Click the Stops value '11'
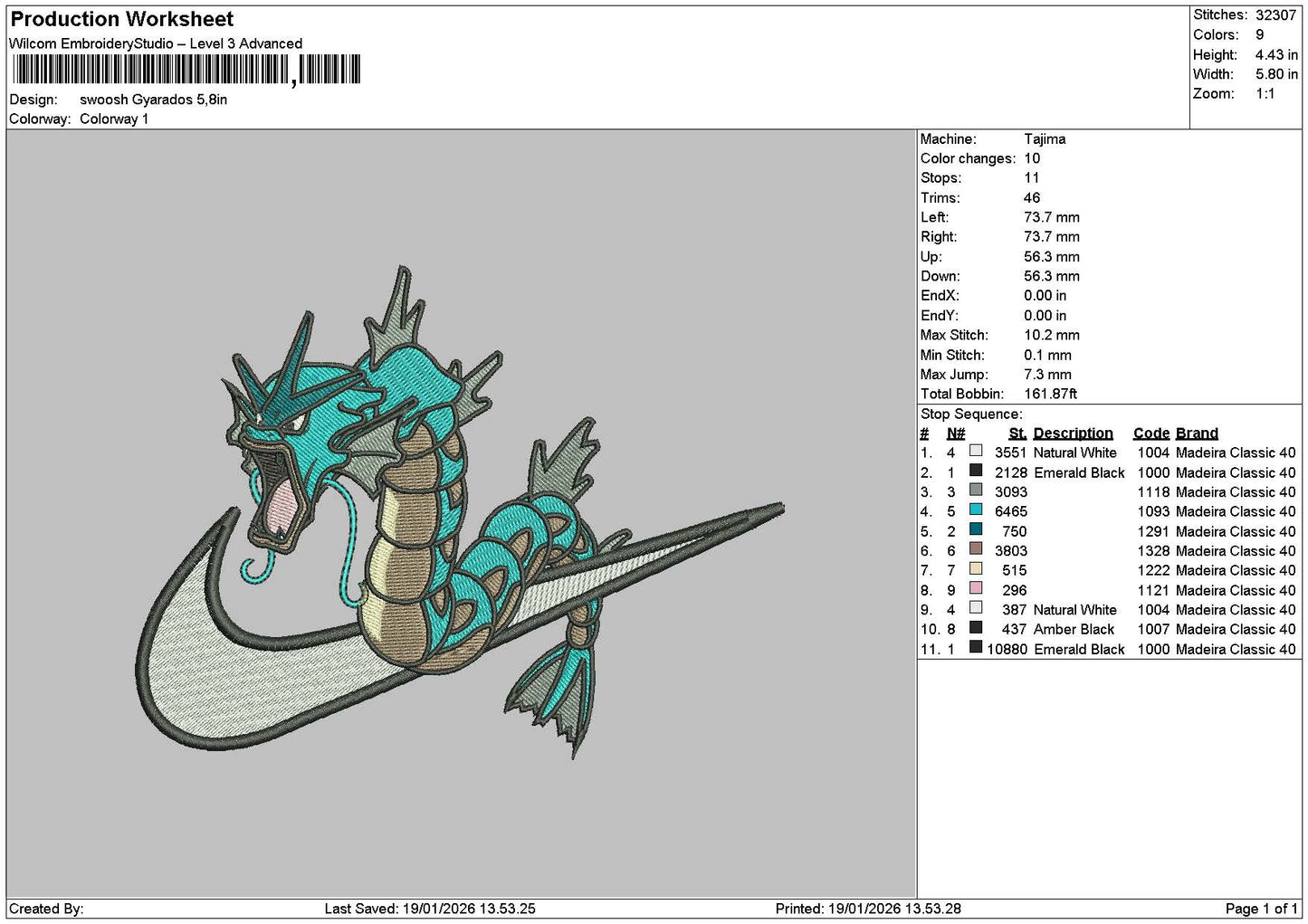Viewport: 1308px width, 924px height. coord(1032,178)
